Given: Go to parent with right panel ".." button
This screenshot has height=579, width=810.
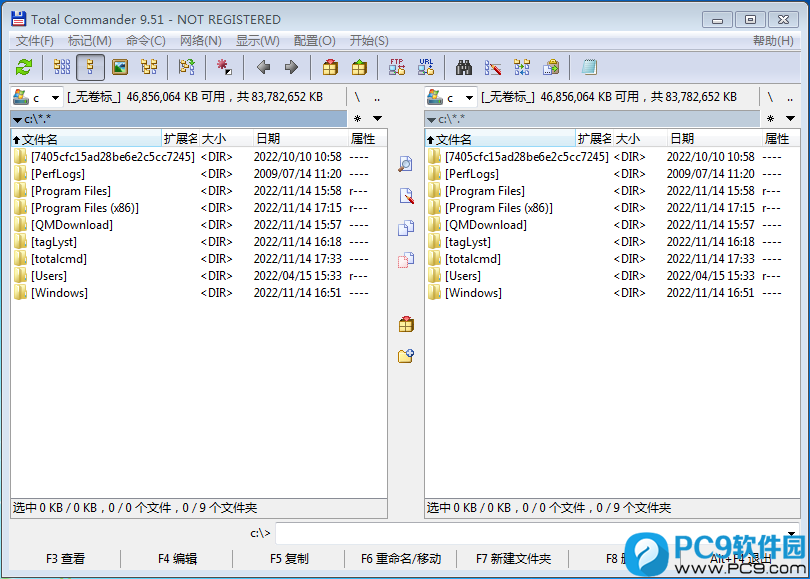Looking at the screenshot, I should pyautogui.click(x=790, y=97).
